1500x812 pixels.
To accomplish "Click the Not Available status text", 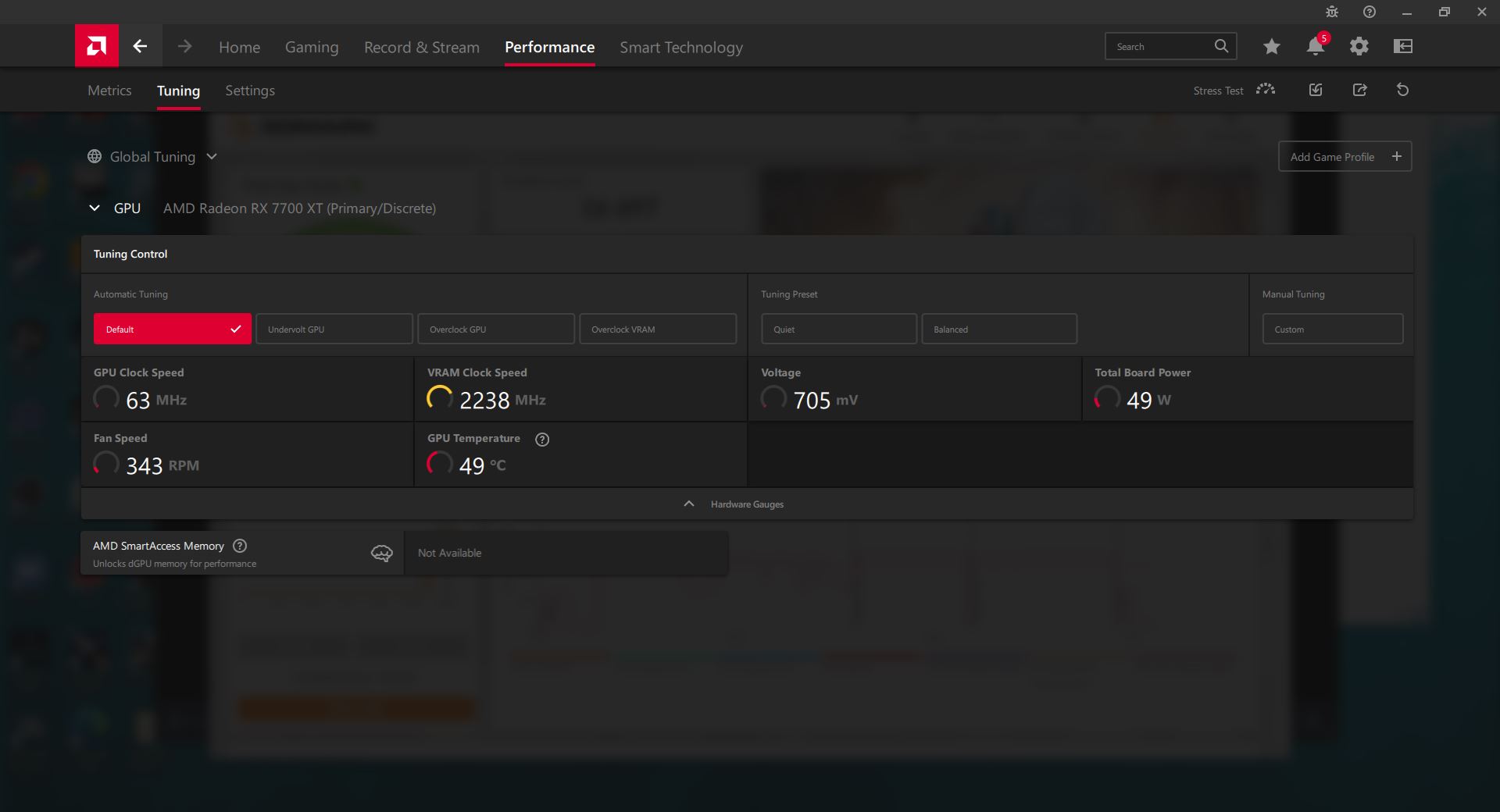I will [449, 553].
